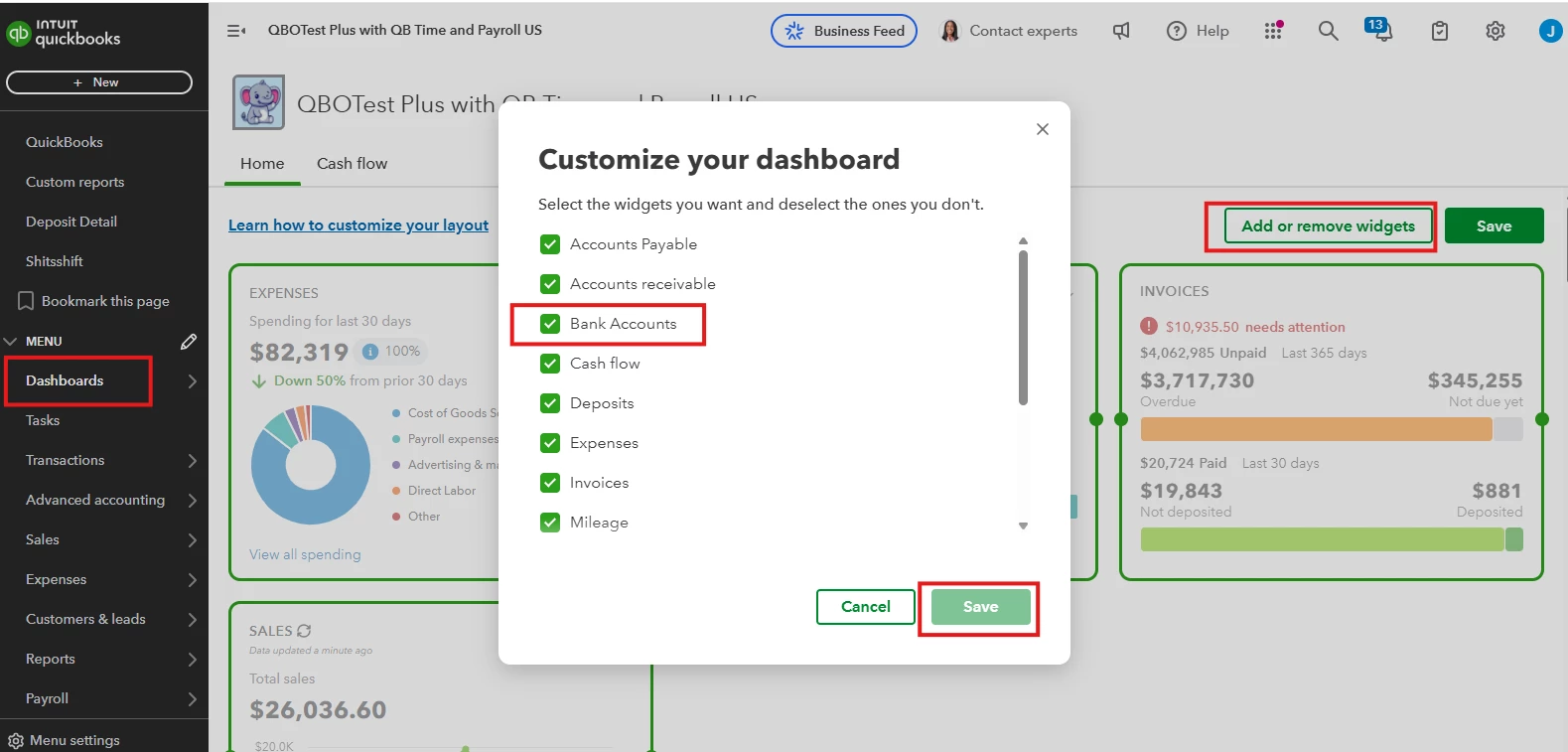Viewport: 1568px width, 752px height.
Task: Uncheck the Expenses widget checkbox
Action: (x=550, y=443)
